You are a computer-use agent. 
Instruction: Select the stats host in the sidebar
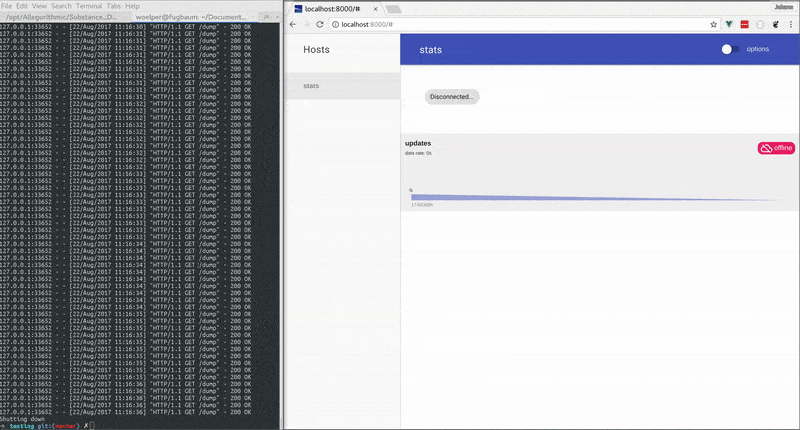[x=343, y=86]
